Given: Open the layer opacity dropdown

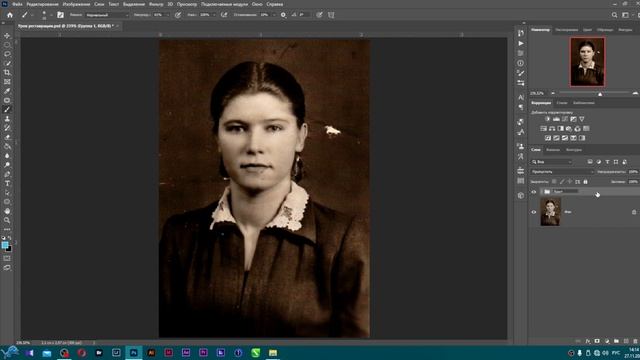Looking at the screenshot, I should (633, 172).
